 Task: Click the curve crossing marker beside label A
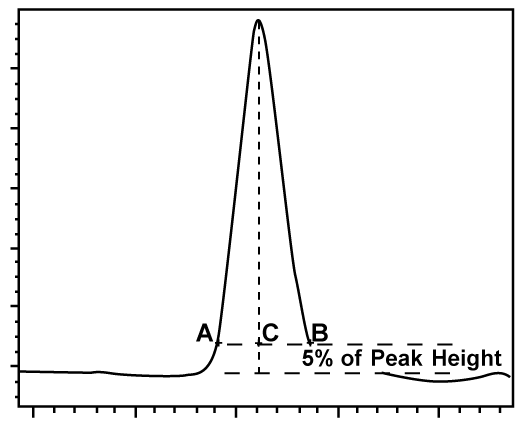(x=217, y=343)
